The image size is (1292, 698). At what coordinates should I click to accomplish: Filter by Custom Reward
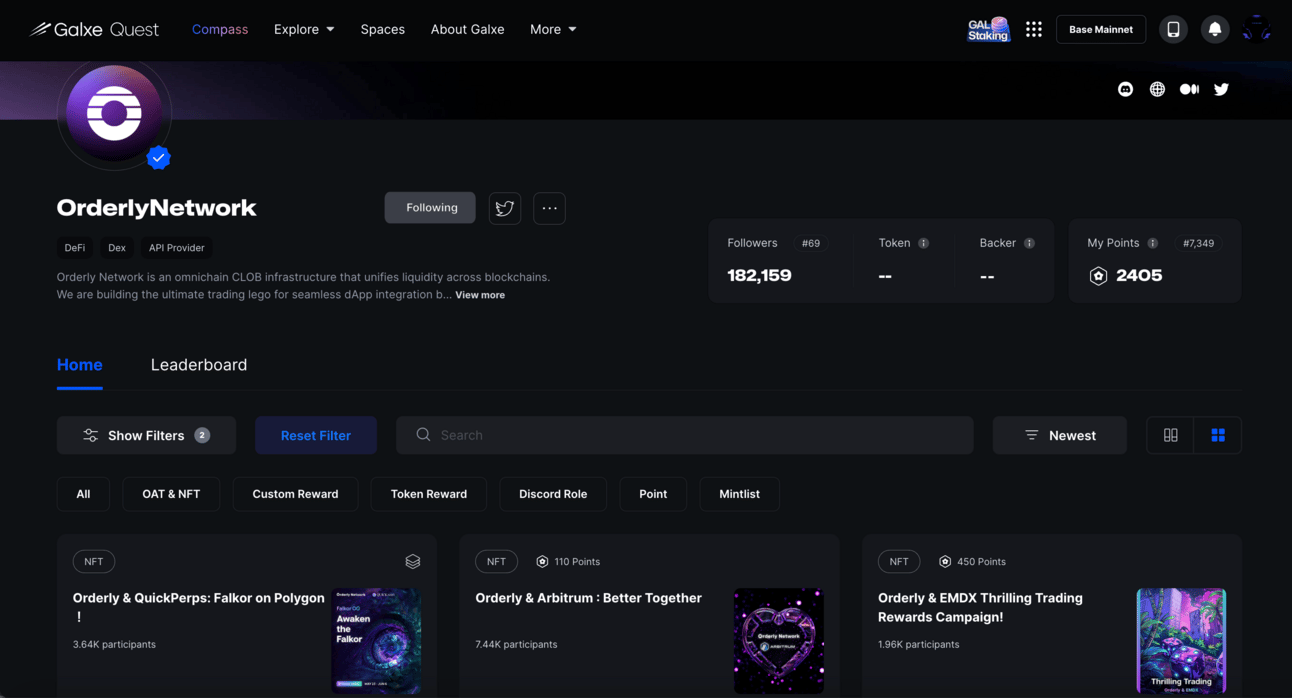(x=295, y=494)
